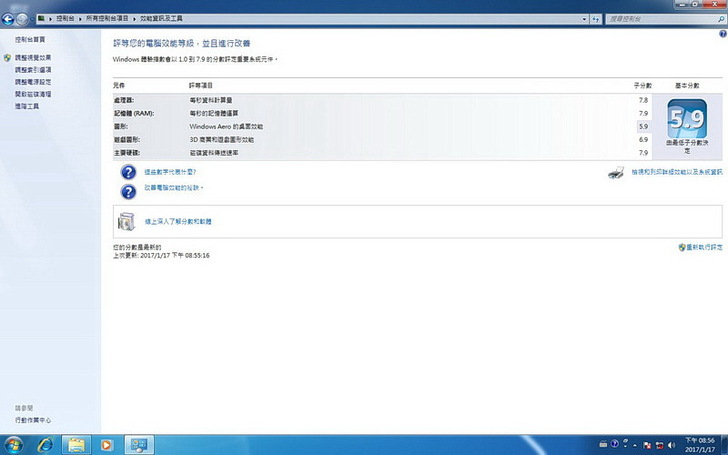
Task: Click the address bar refresh button
Action: 596,19
